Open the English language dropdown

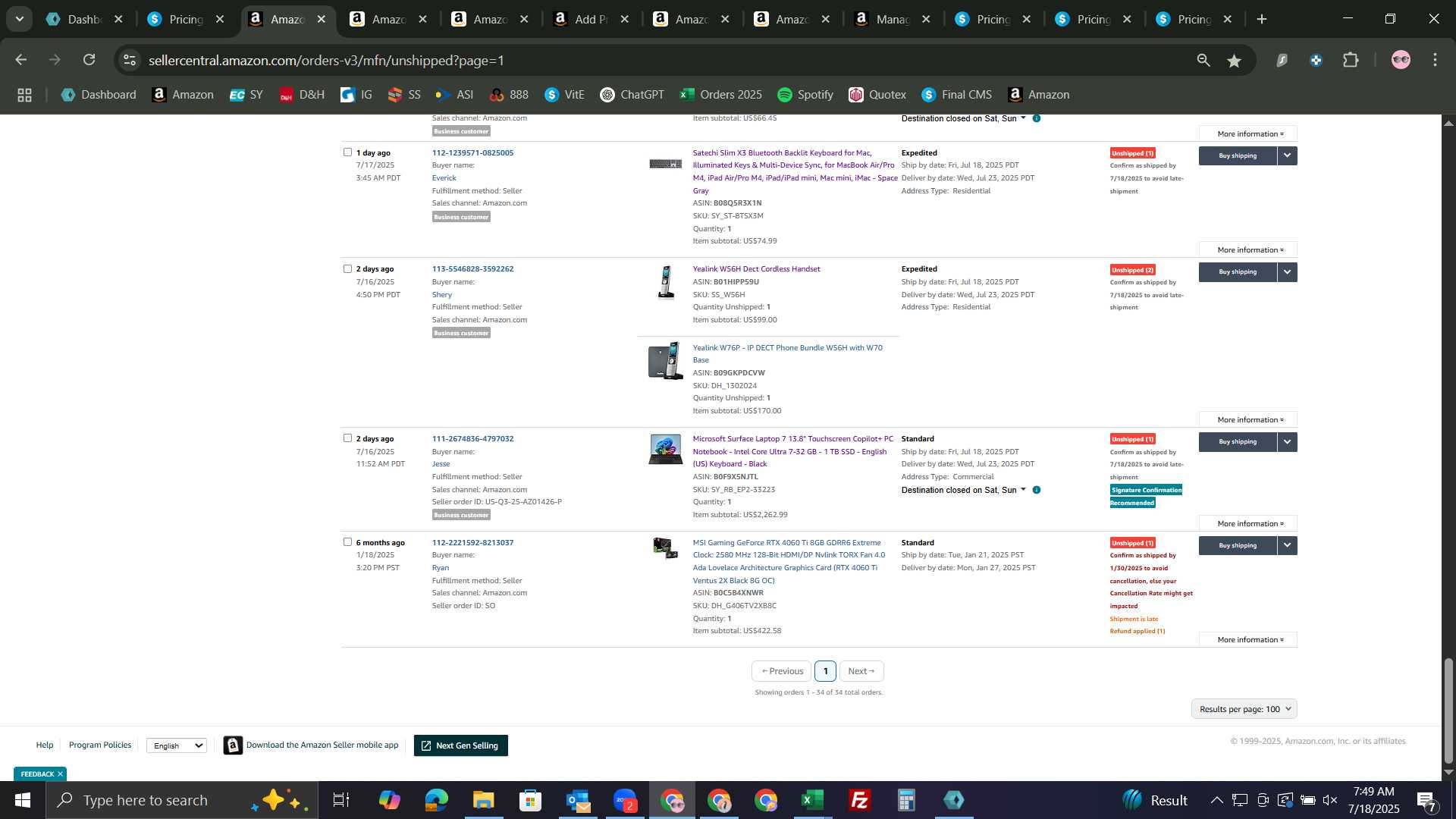(177, 745)
